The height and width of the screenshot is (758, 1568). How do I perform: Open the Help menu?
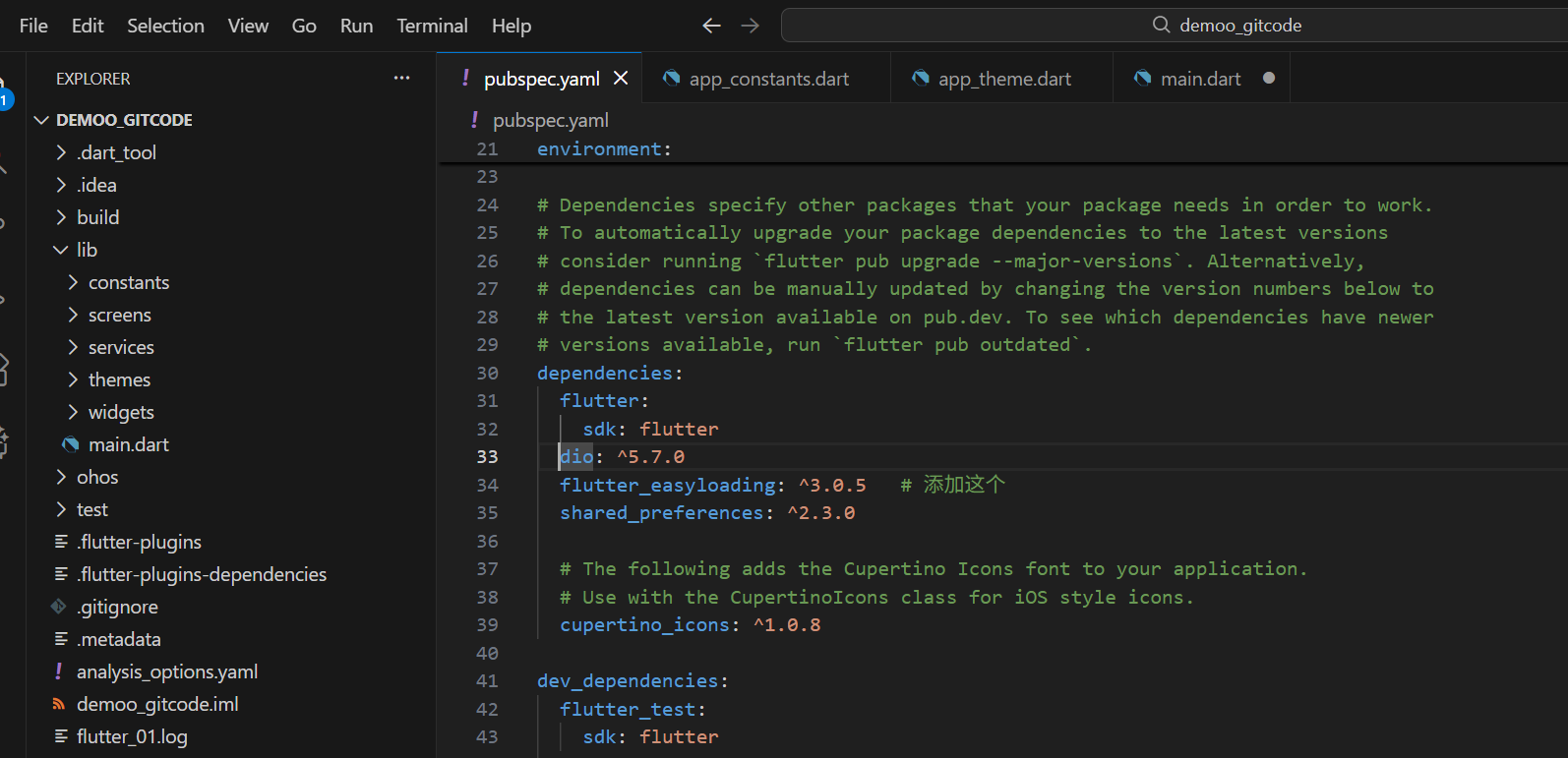click(512, 26)
